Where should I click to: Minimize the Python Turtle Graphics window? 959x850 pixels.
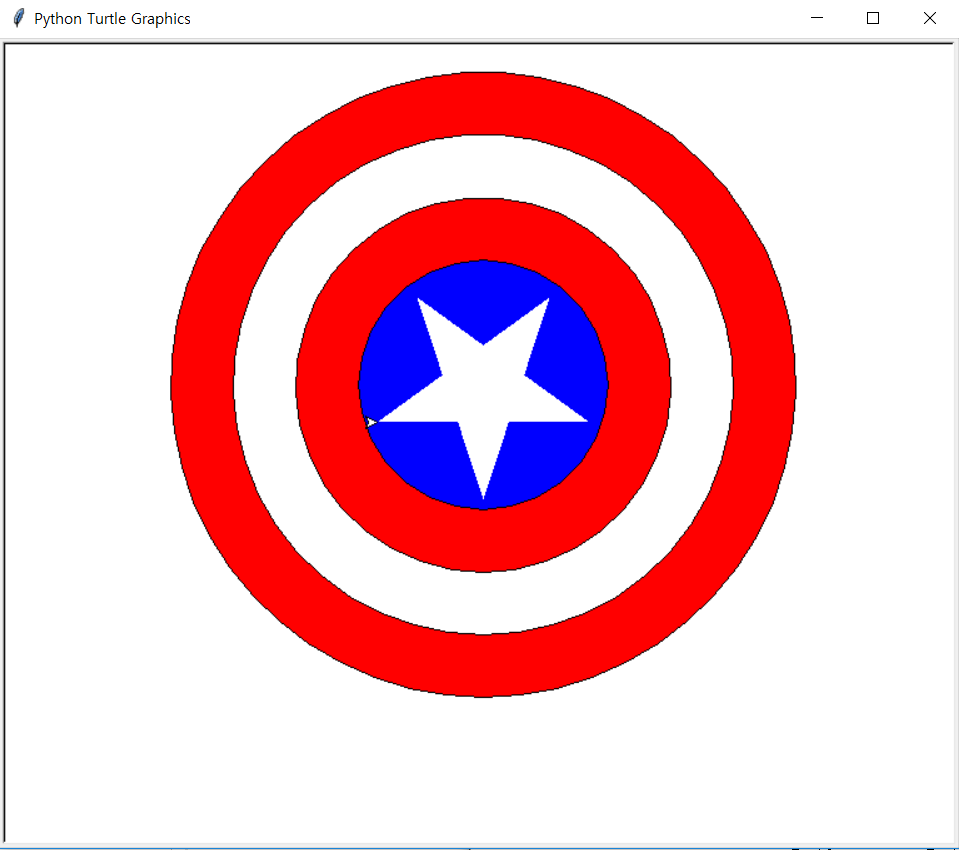[816, 18]
